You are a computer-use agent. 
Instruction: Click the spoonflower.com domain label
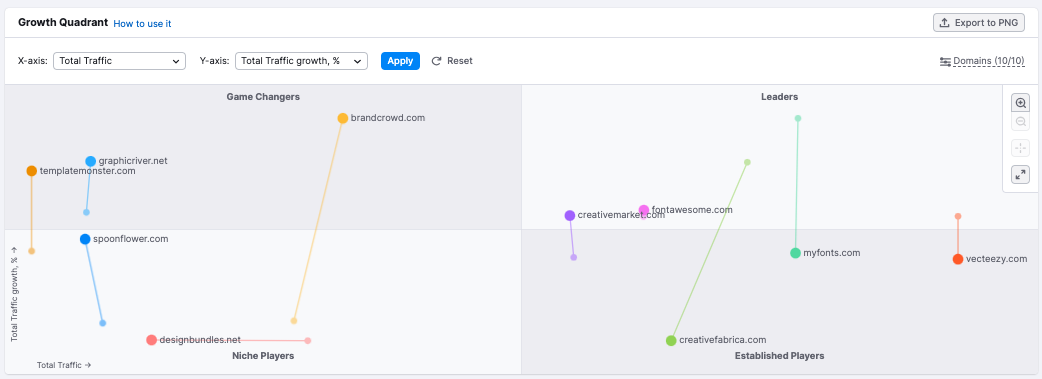pos(131,239)
